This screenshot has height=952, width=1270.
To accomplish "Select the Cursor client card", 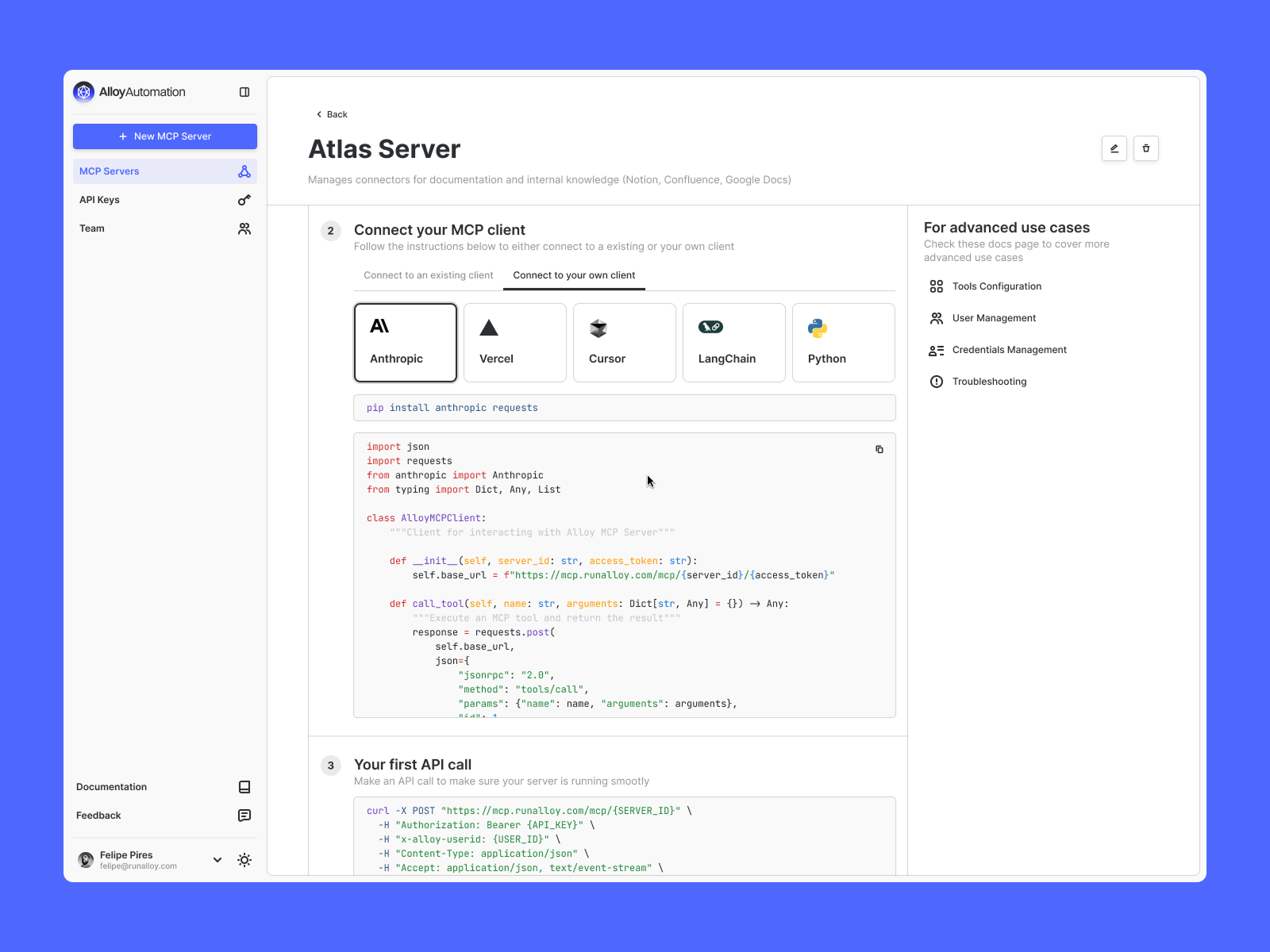I will coord(625,343).
